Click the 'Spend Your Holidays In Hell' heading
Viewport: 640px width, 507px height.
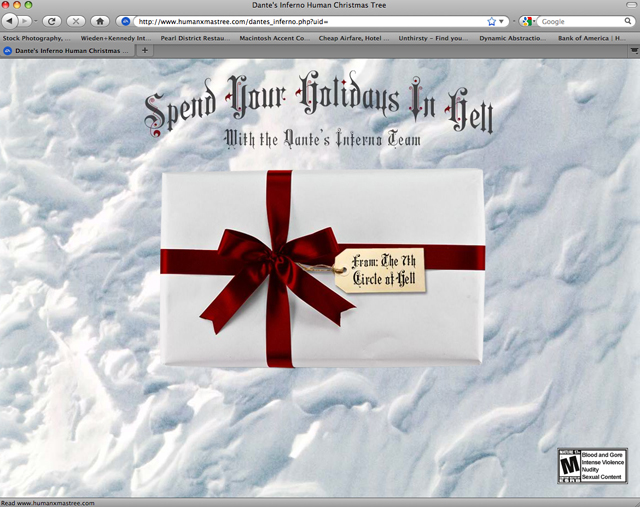coord(319,103)
